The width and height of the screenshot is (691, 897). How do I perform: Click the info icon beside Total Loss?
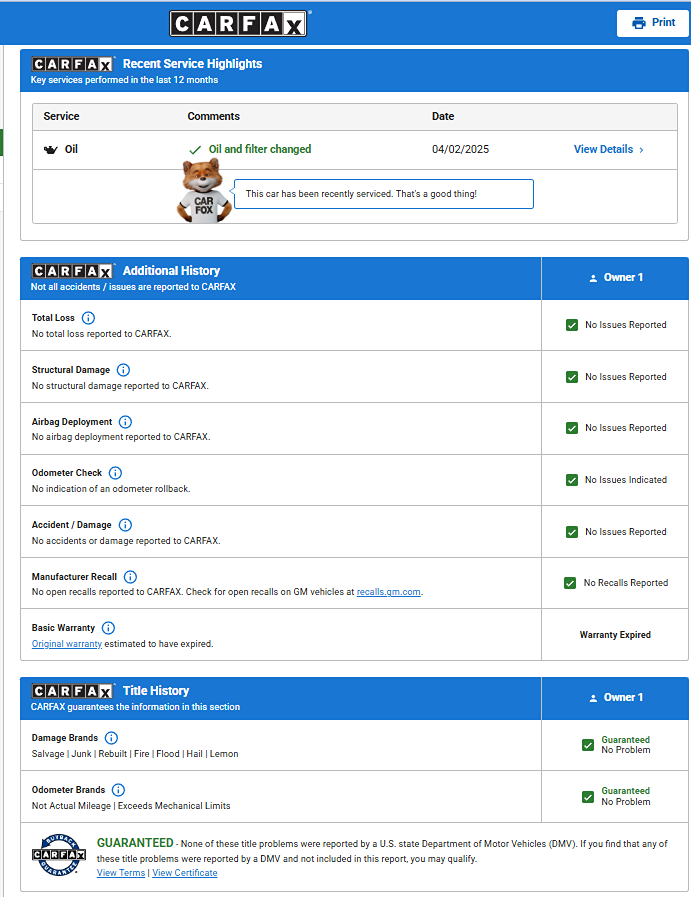point(88,318)
